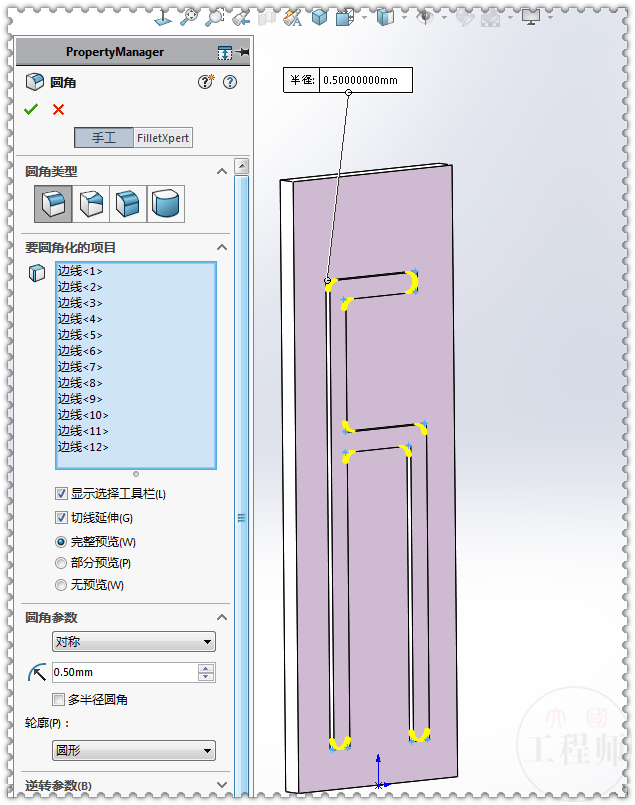Open the 对称 fillet method dropdown
The height and width of the screenshot is (805, 635).
[134, 641]
